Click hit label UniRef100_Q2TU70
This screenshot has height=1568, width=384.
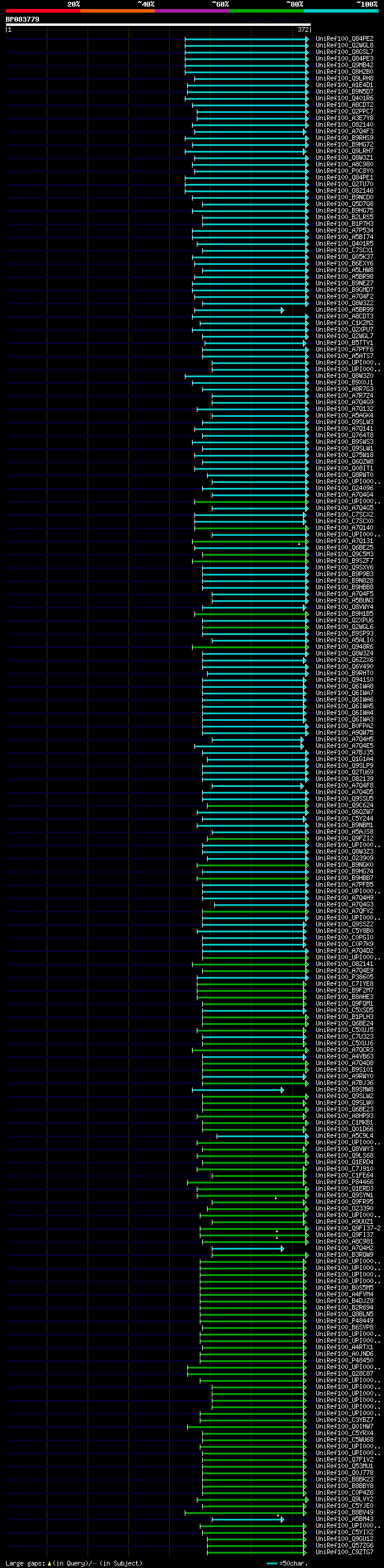click(344, 184)
